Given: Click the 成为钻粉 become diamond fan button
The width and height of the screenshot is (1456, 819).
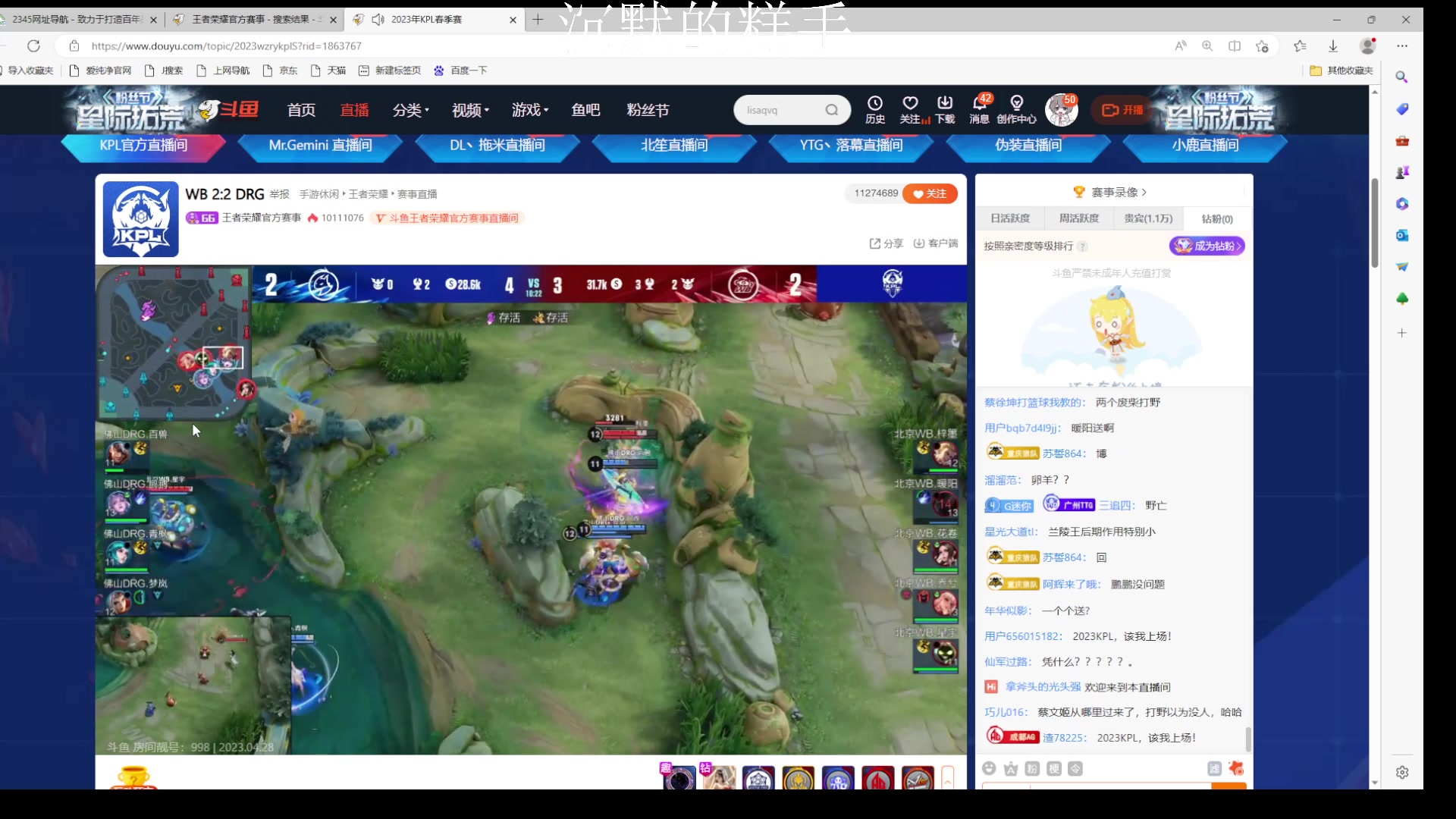Looking at the screenshot, I should click(x=1207, y=246).
